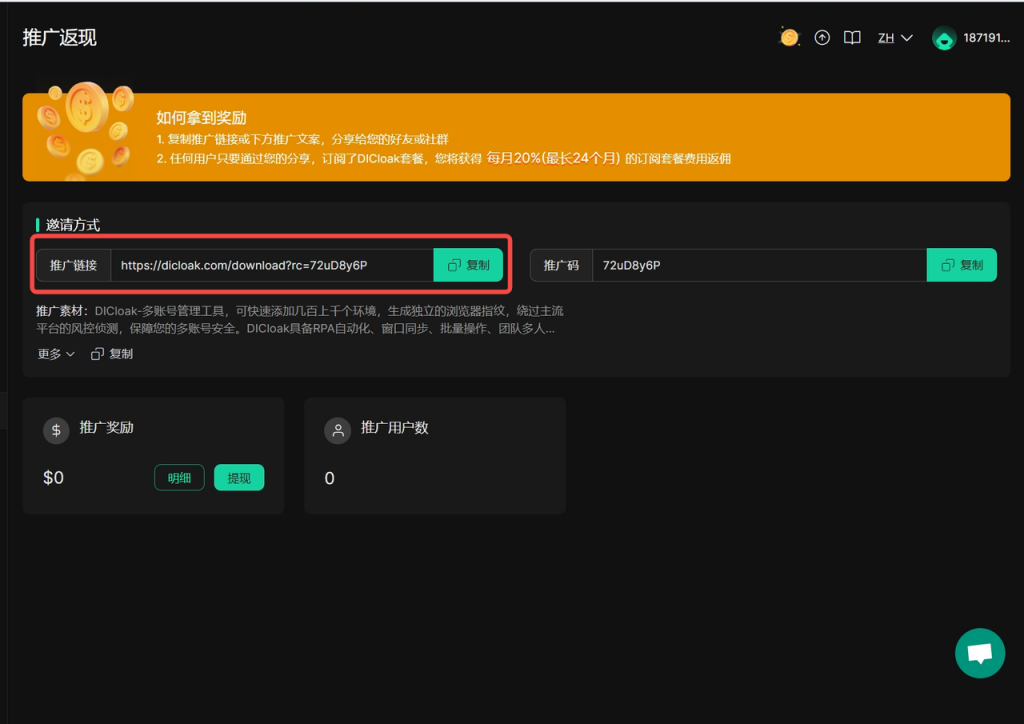Image resolution: width=1024 pixels, height=724 pixels.
Task: Click the gold coin rewards icon
Action: 789,38
